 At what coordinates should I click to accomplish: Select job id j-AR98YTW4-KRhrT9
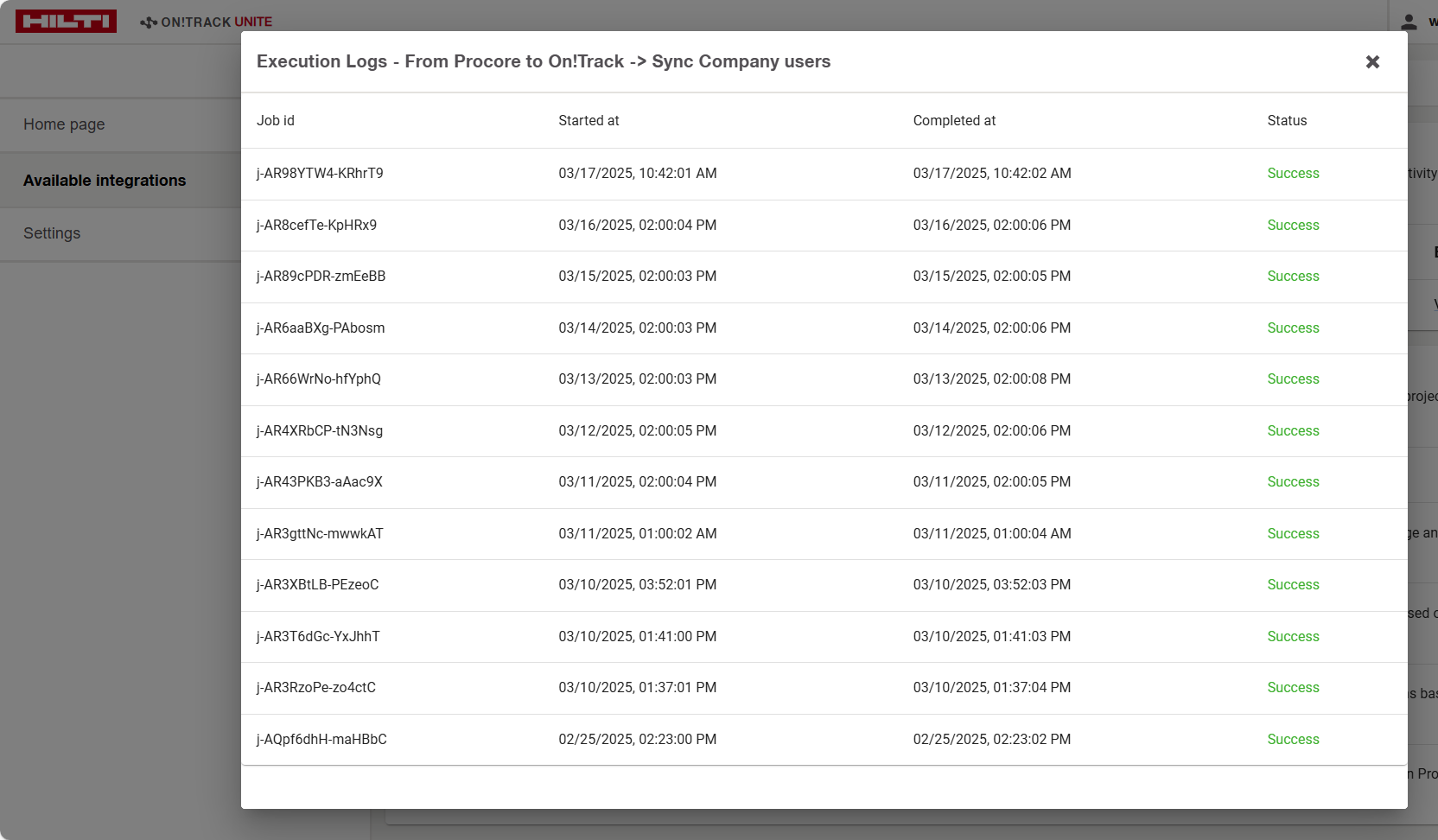(320, 174)
